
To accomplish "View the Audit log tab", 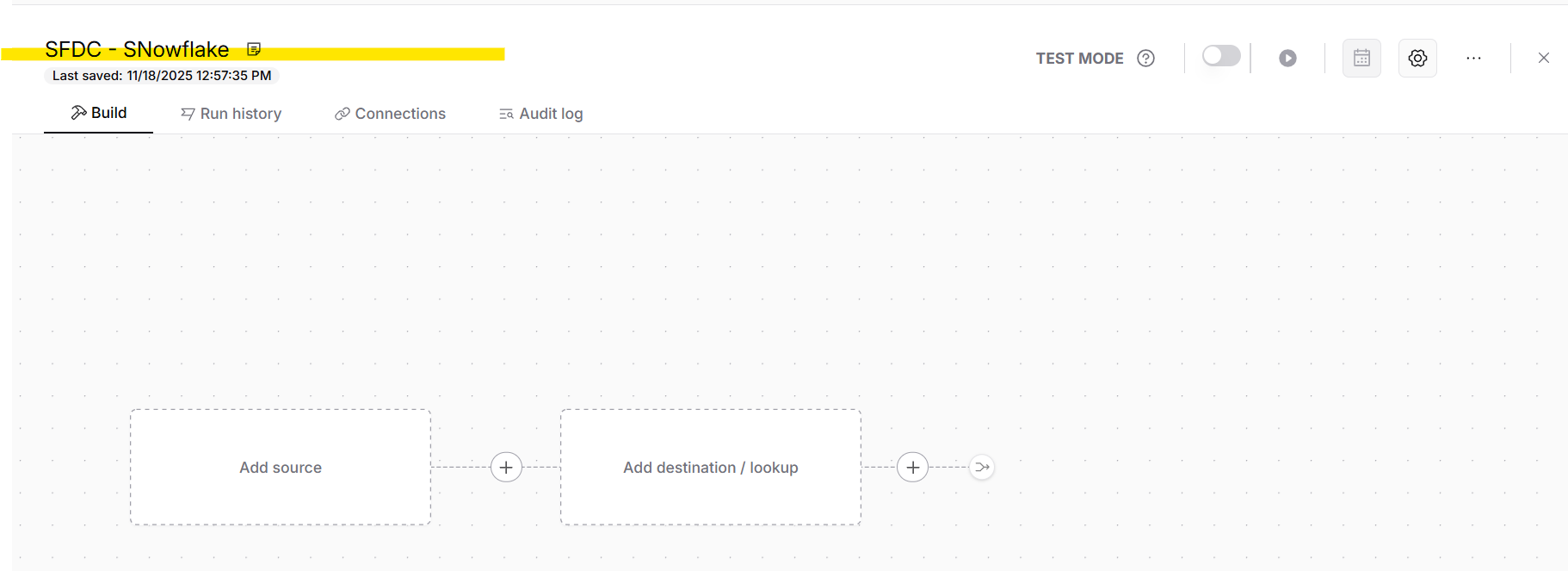I will [x=541, y=114].
